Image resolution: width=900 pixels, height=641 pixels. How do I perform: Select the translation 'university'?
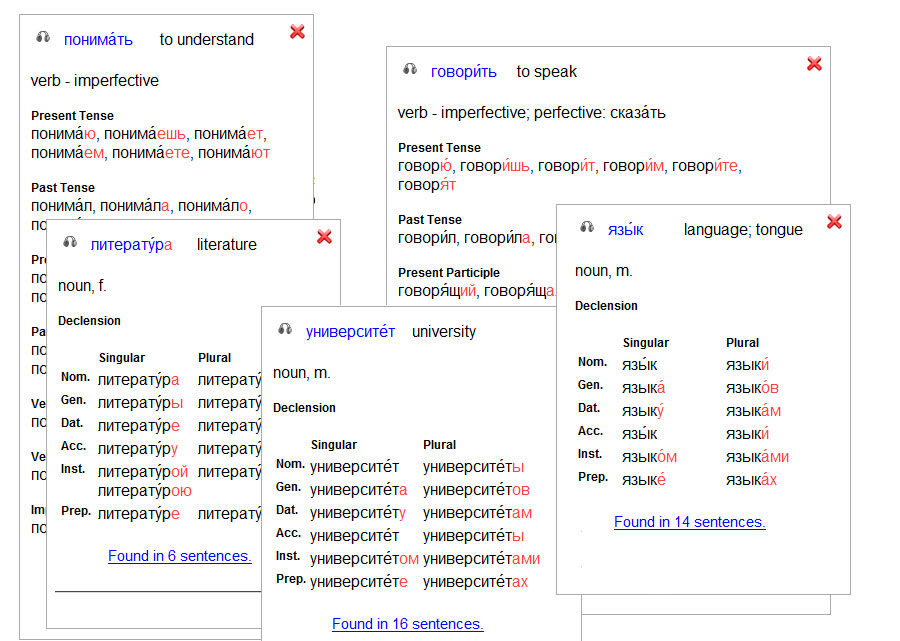pyautogui.click(x=444, y=332)
